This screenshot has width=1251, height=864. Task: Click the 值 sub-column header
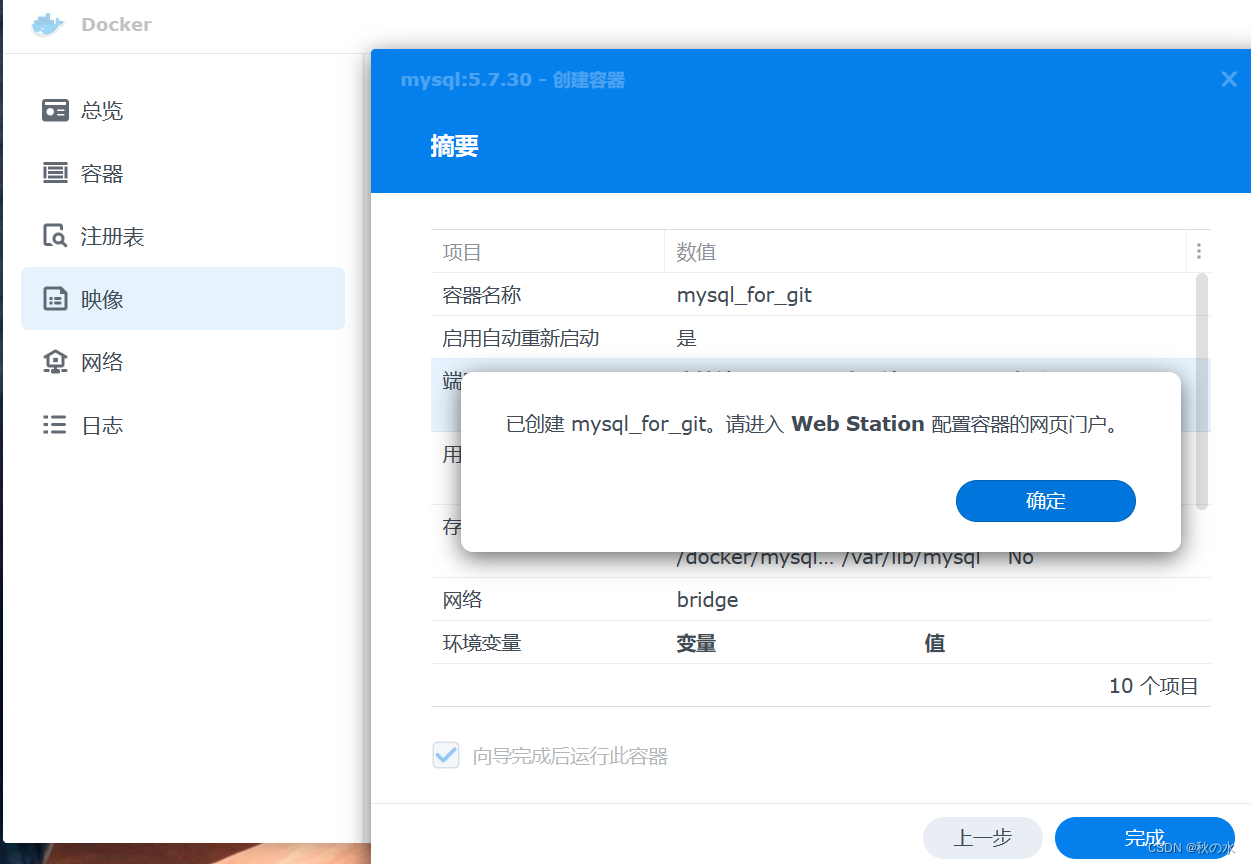tap(935, 643)
